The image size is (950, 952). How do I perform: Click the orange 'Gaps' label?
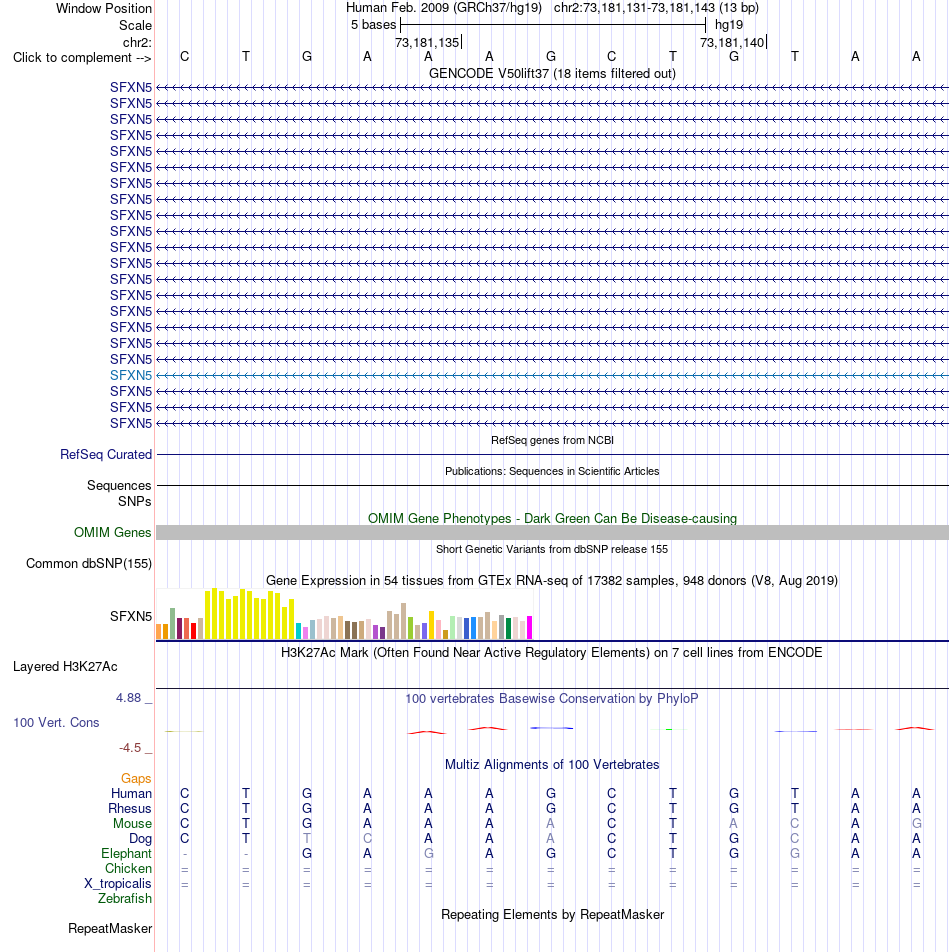point(136,778)
